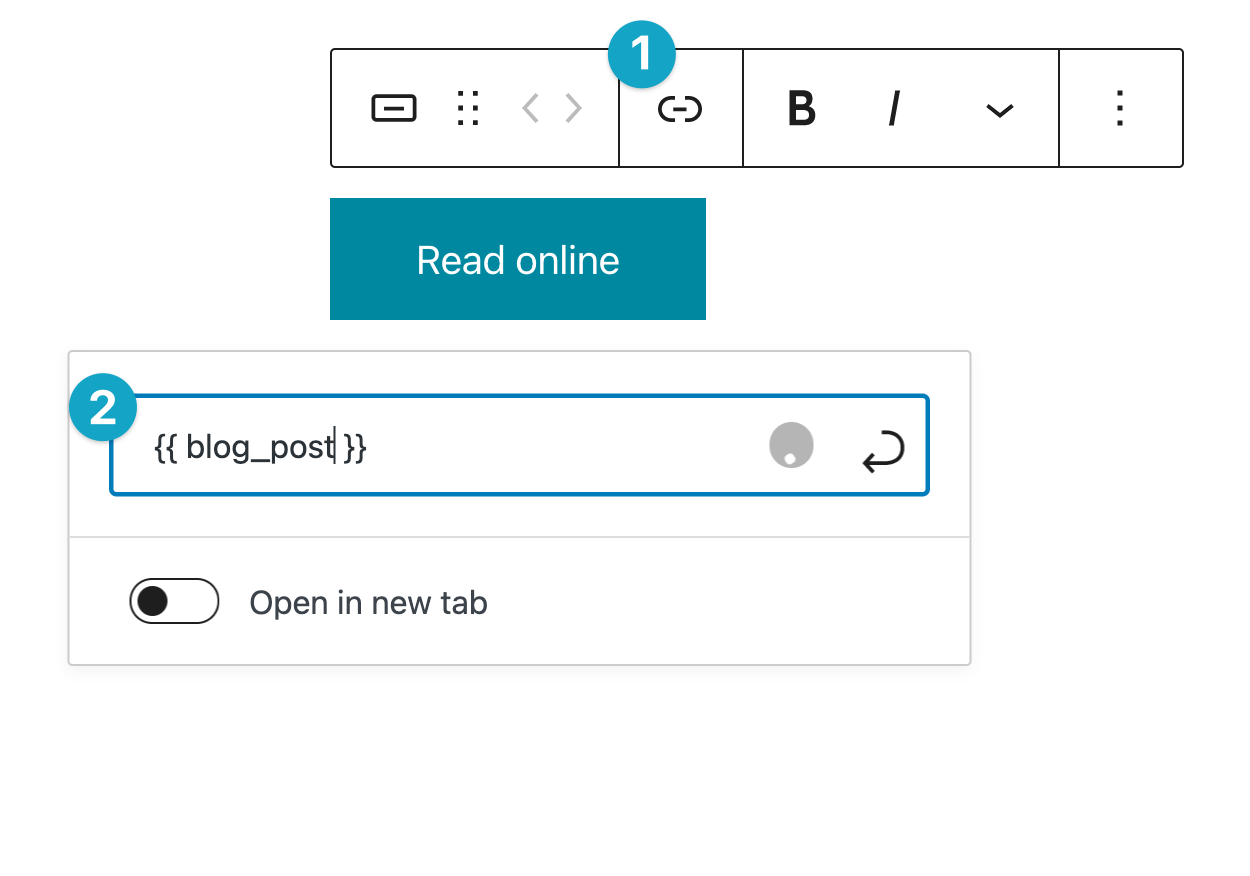
Task: Open block options three-dot menu
Action: [x=1120, y=108]
